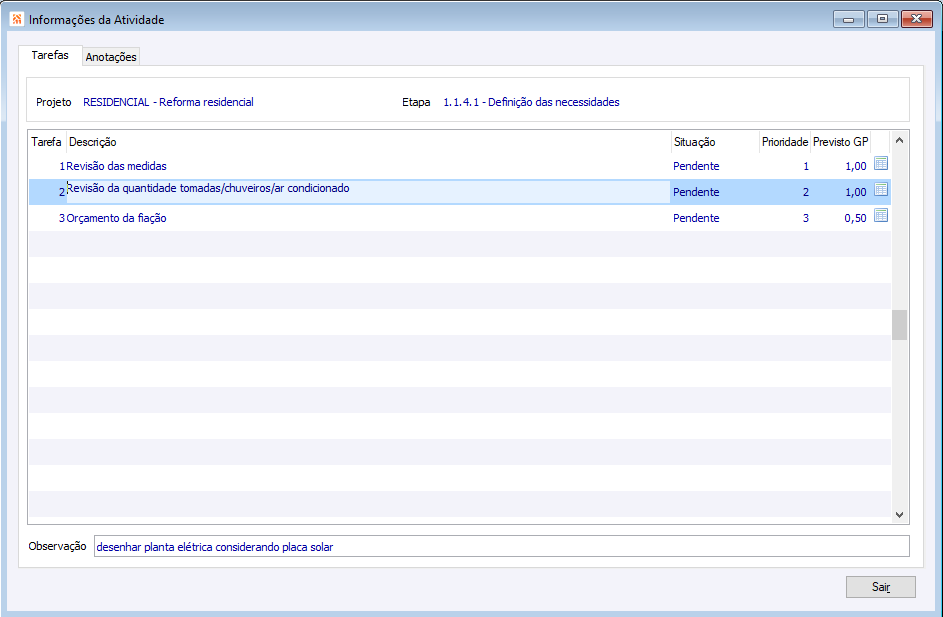Viewport: 943px width, 617px height.
Task: Click the app icon in the title bar
Action: 17,19
